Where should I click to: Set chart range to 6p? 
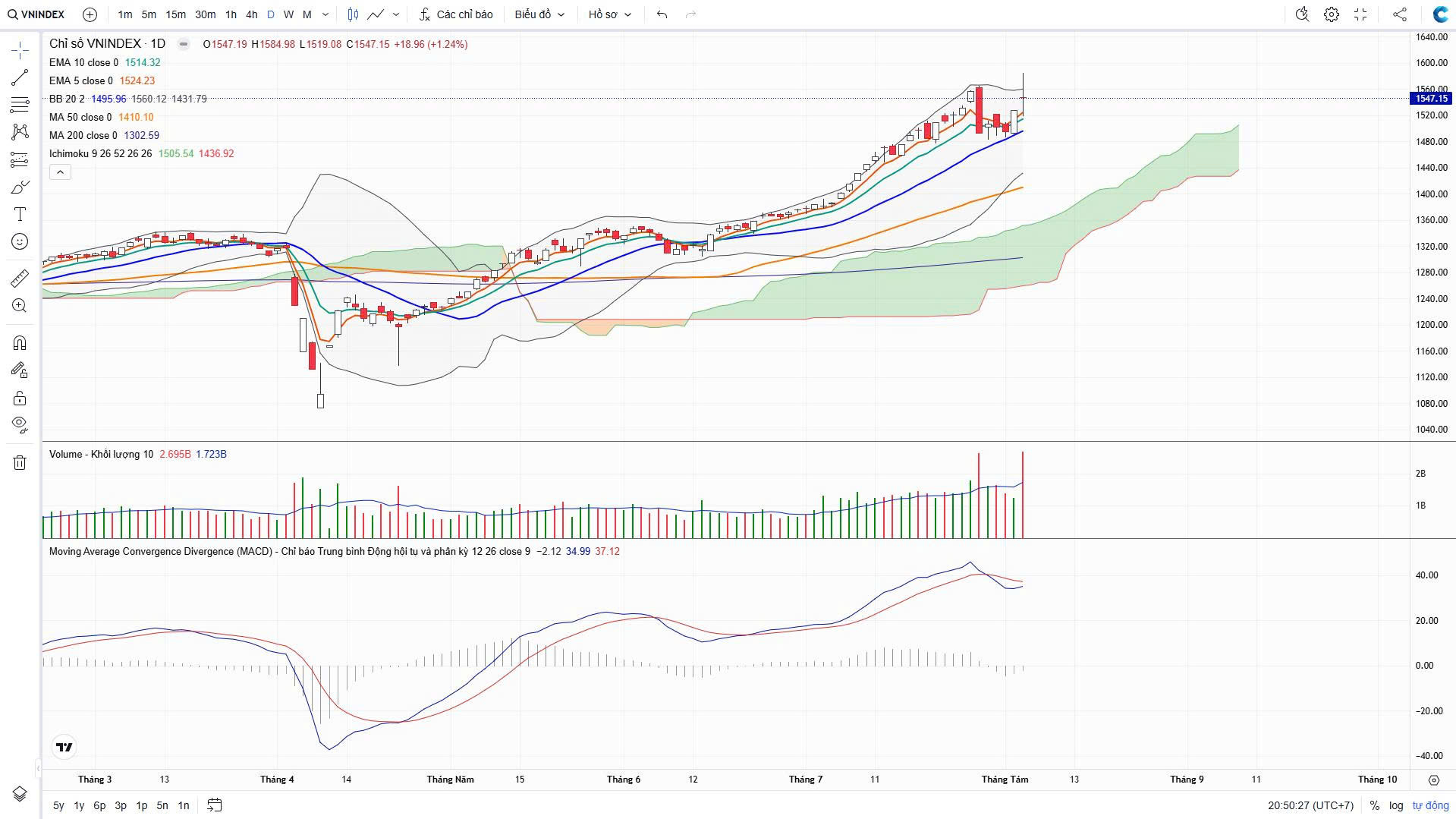99,805
